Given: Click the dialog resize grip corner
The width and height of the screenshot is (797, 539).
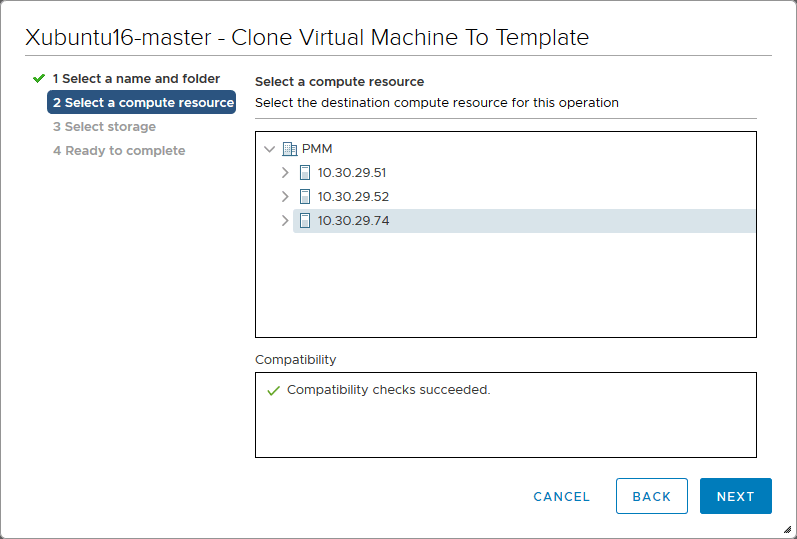Looking at the screenshot, I should tap(787, 529).
